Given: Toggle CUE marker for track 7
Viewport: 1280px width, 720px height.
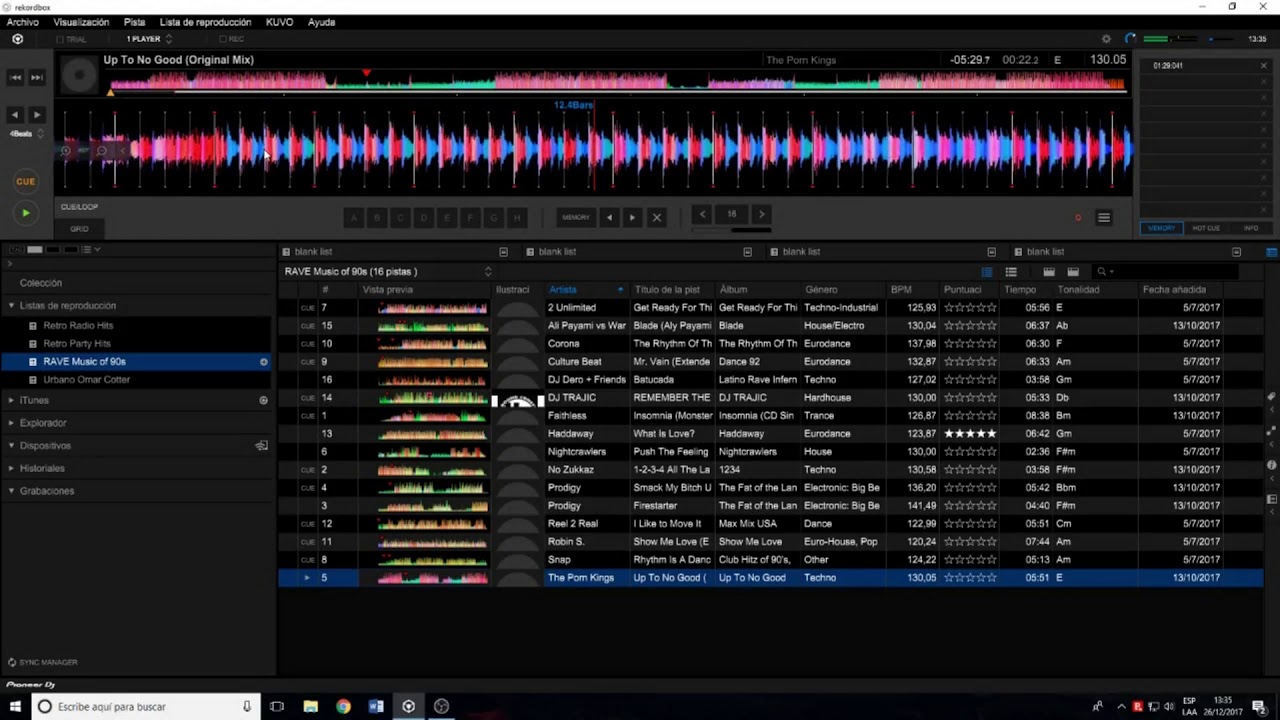Looking at the screenshot, I should 308,308.
